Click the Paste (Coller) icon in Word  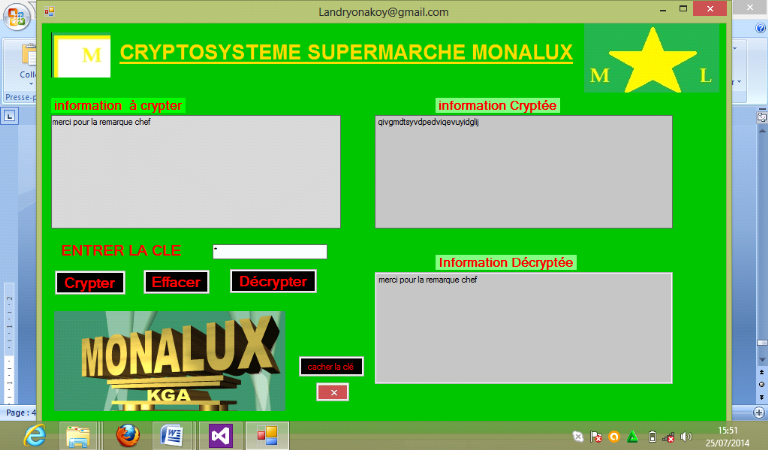click(x=29, y=55)
